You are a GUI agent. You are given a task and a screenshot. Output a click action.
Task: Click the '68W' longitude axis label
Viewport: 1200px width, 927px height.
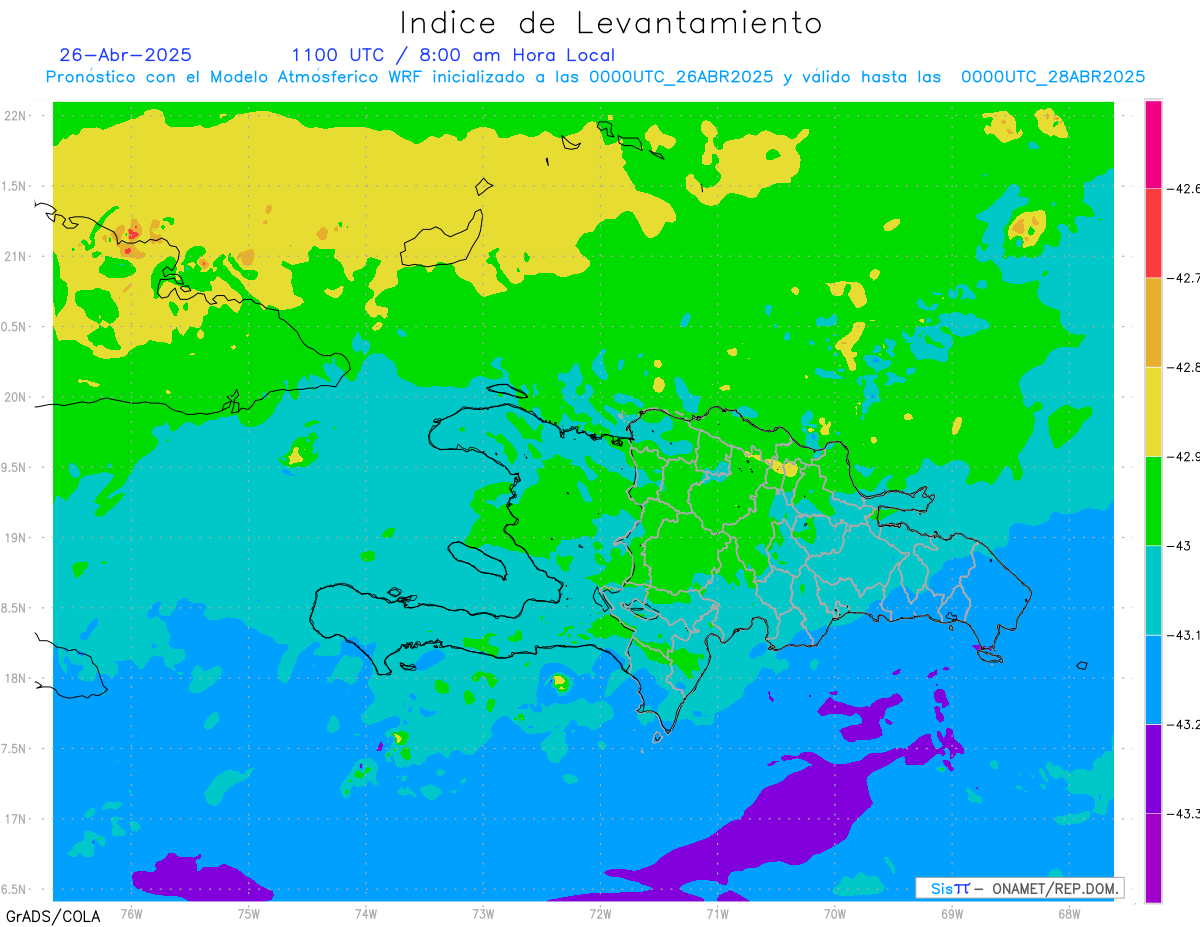tap(1068, 912)
